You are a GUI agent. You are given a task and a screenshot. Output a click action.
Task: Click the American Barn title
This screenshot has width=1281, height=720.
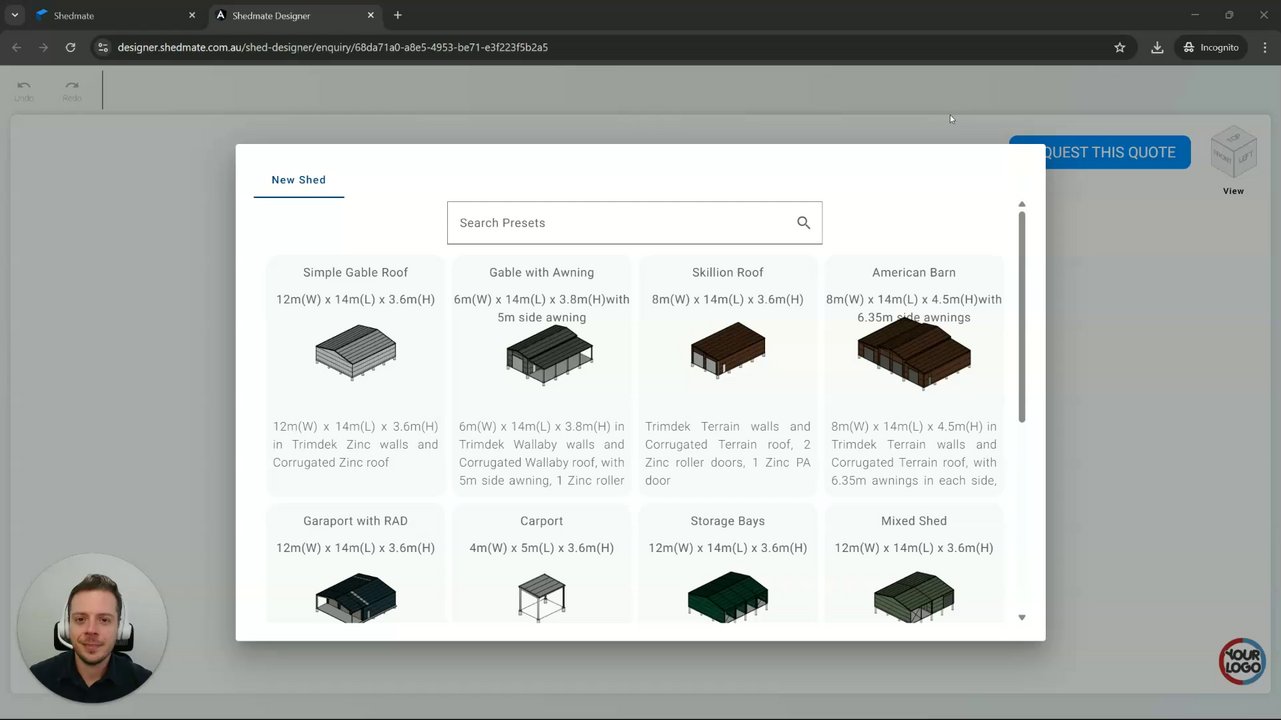coord(914,272)
